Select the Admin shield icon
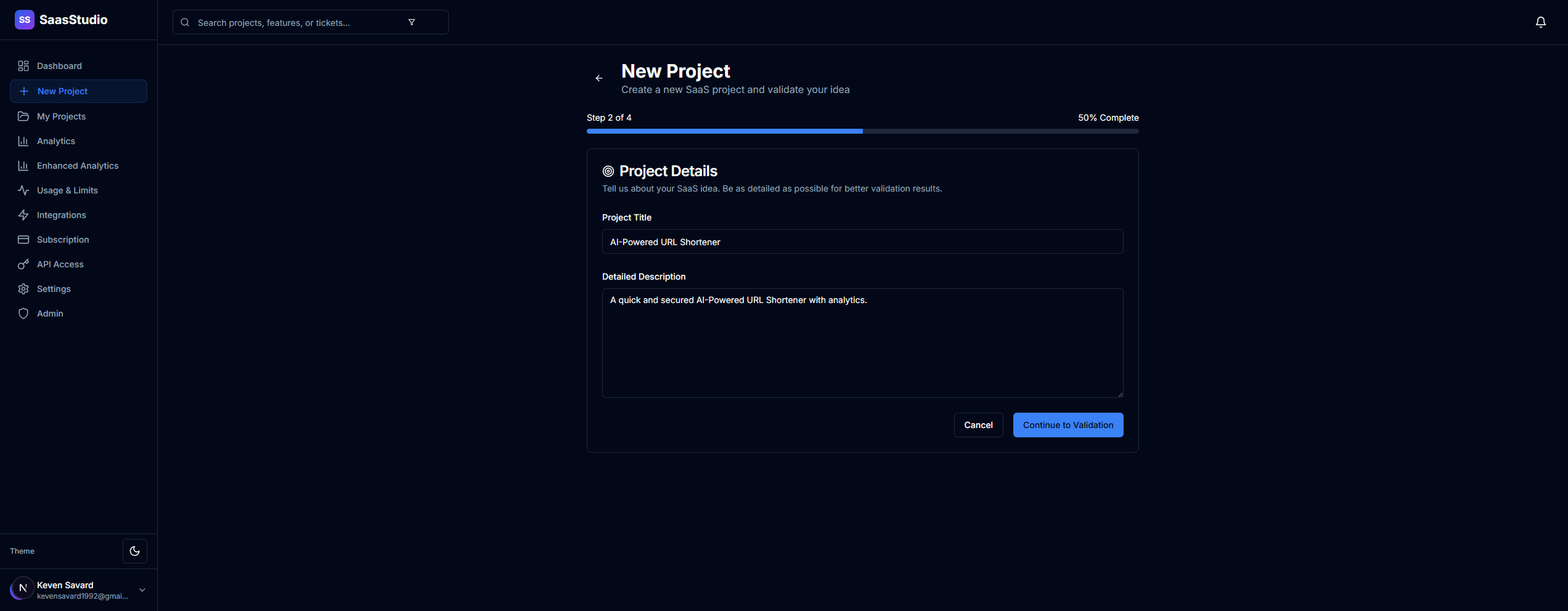 pos(23,314)
